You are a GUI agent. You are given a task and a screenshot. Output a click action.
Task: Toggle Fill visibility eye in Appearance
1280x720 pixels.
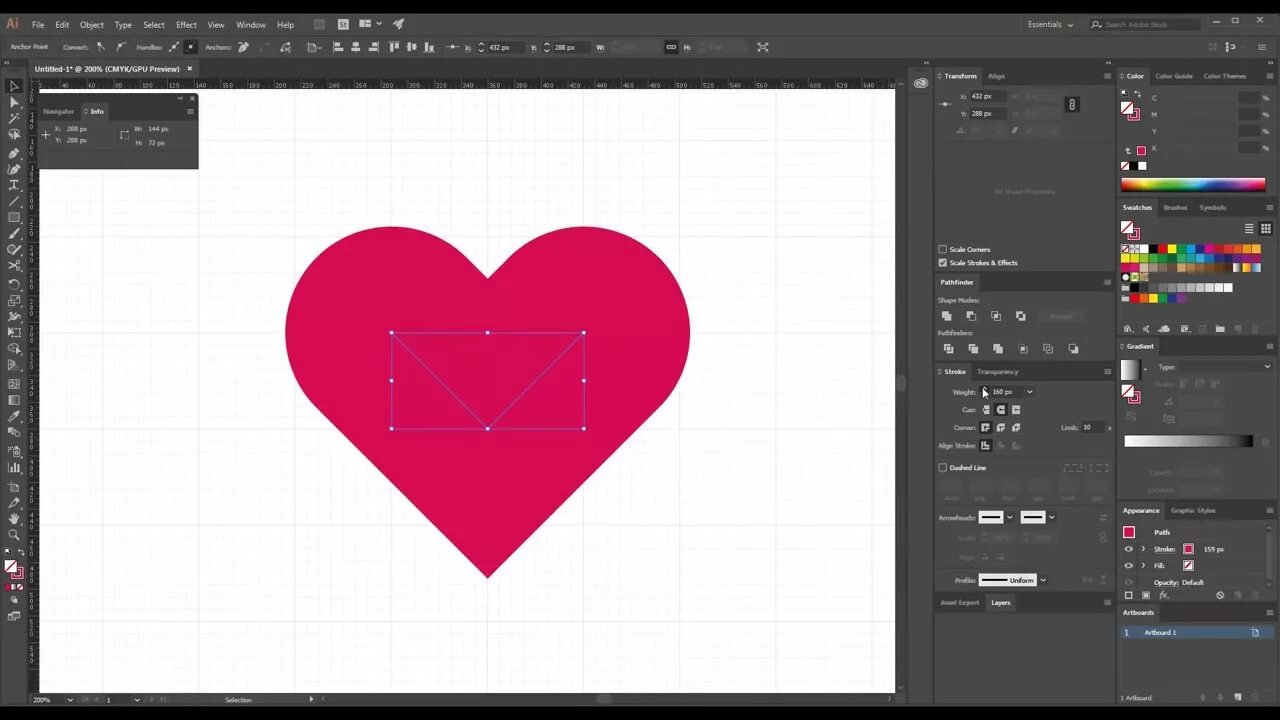point(1129,565)
